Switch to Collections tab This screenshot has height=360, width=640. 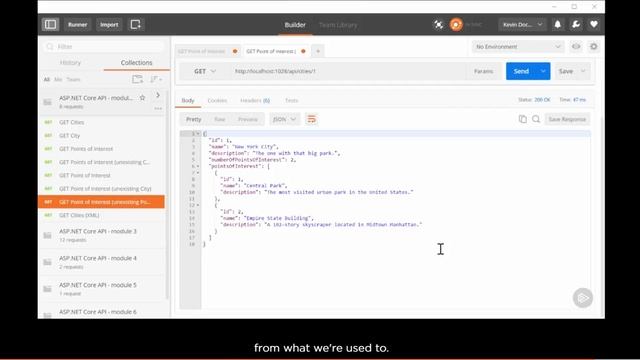tap(136, 62)
